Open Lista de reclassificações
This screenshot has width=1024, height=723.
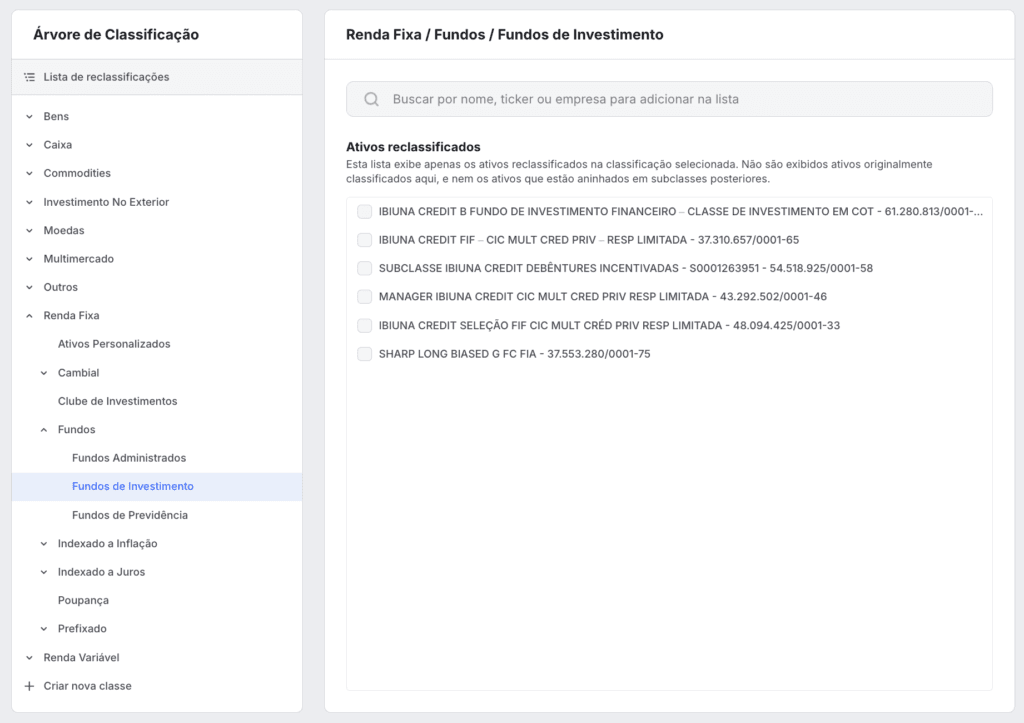pos(106,77)
